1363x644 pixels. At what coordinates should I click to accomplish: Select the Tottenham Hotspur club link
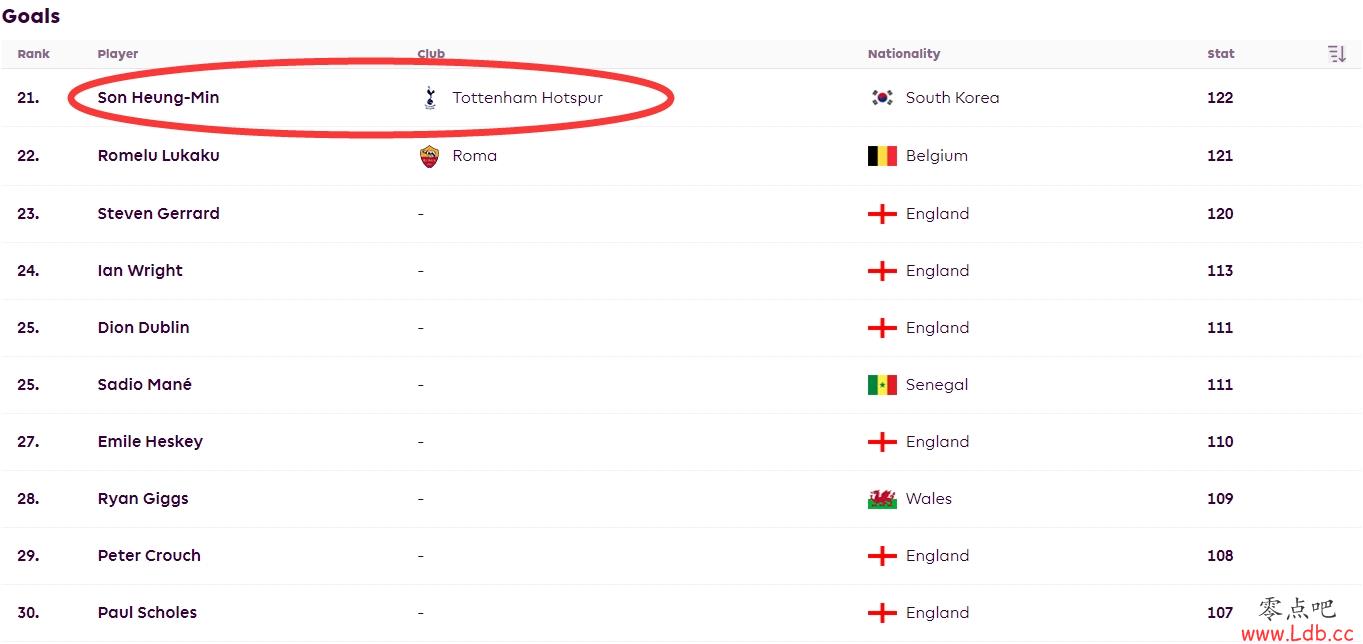527,98
